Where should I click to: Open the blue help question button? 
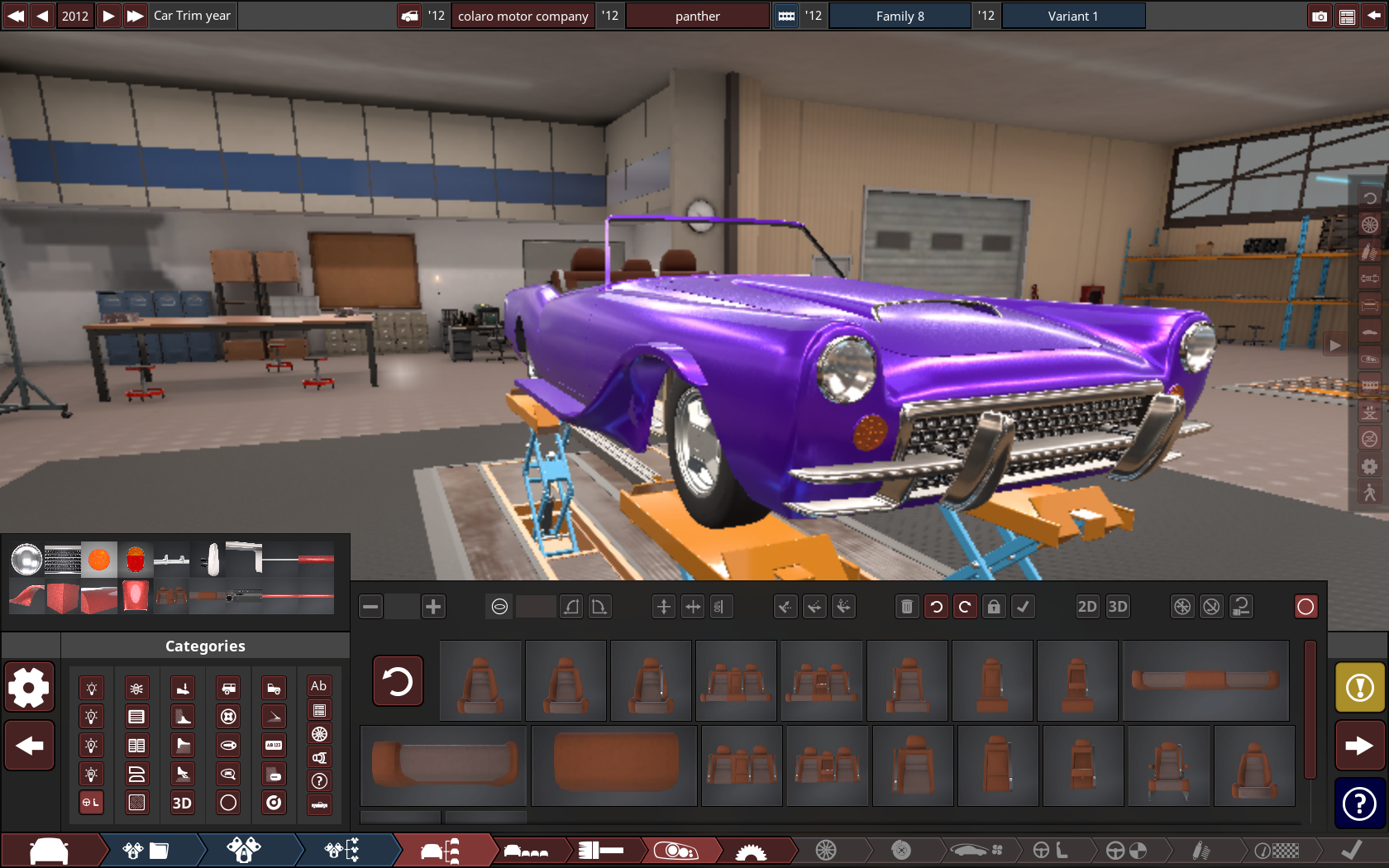[1359, 804]
